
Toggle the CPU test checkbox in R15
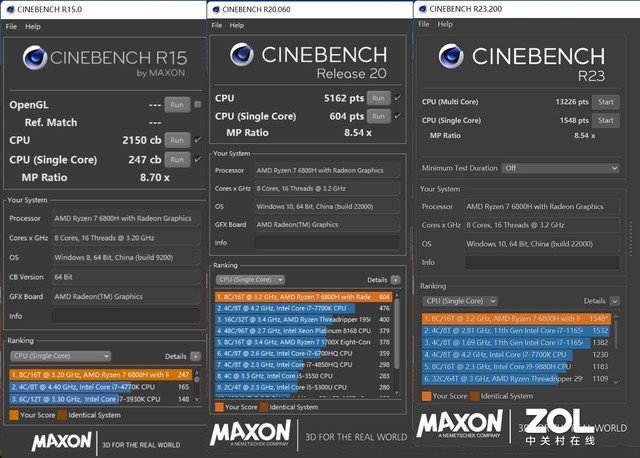point(198,140)
